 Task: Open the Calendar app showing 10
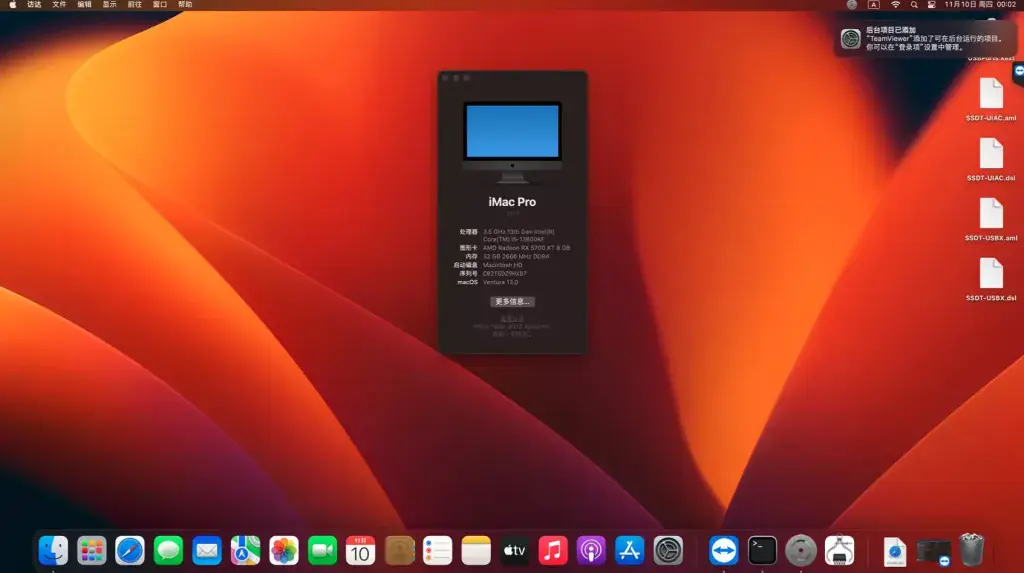tap(360, 551)
